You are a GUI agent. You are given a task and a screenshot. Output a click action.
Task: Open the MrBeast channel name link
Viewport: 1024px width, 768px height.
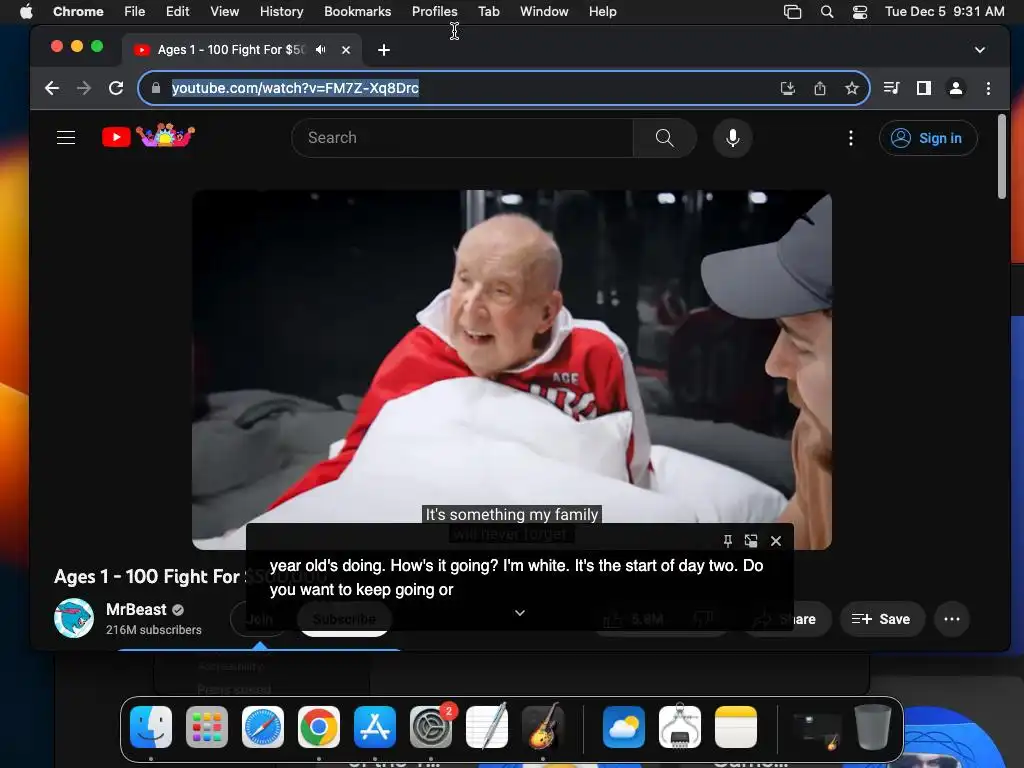point(136,609)
